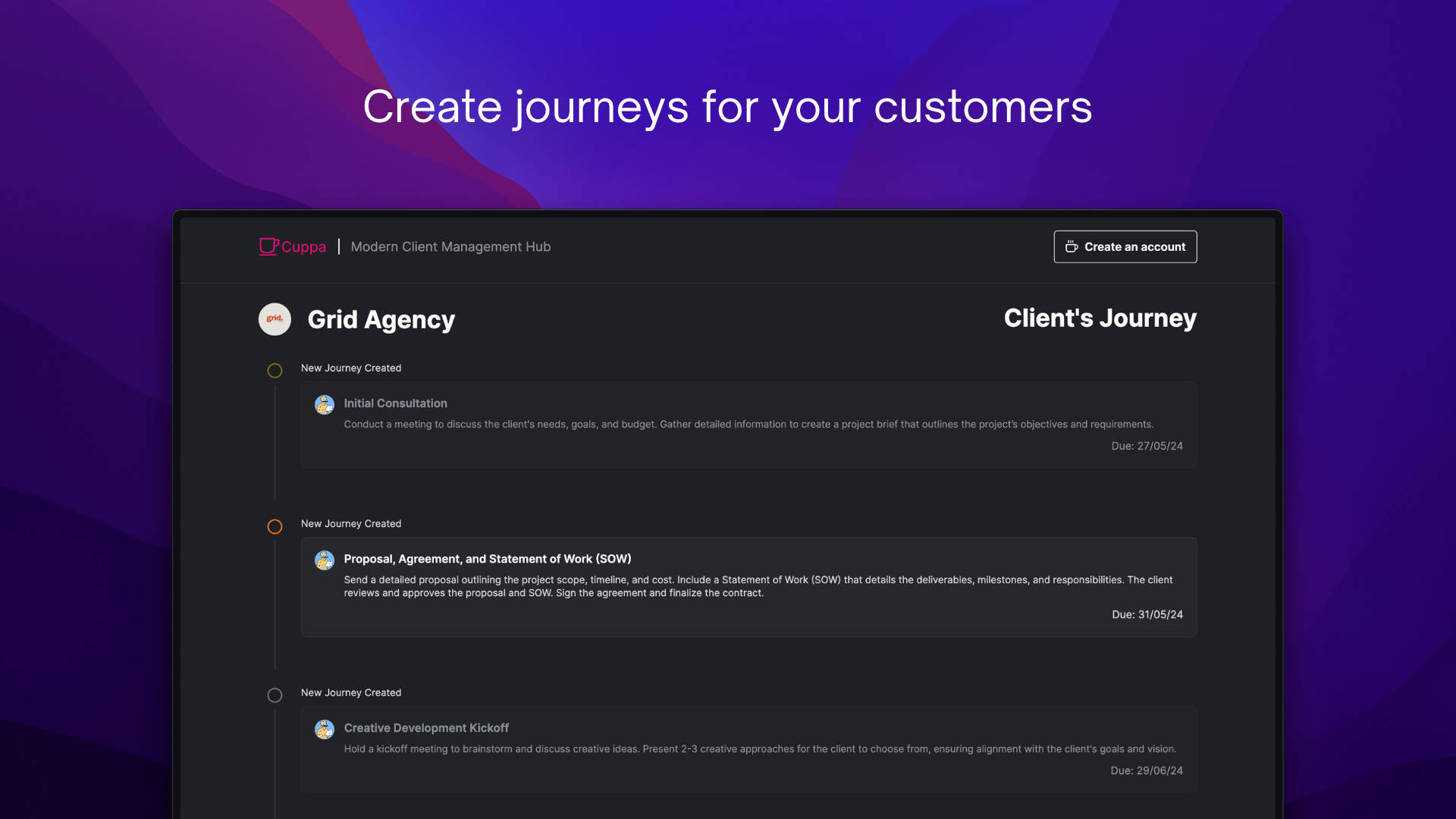This screenshot has height=819, width=1456.
Task: Click the Cuppa cup logo icon
Action: [x=268, y=246]
